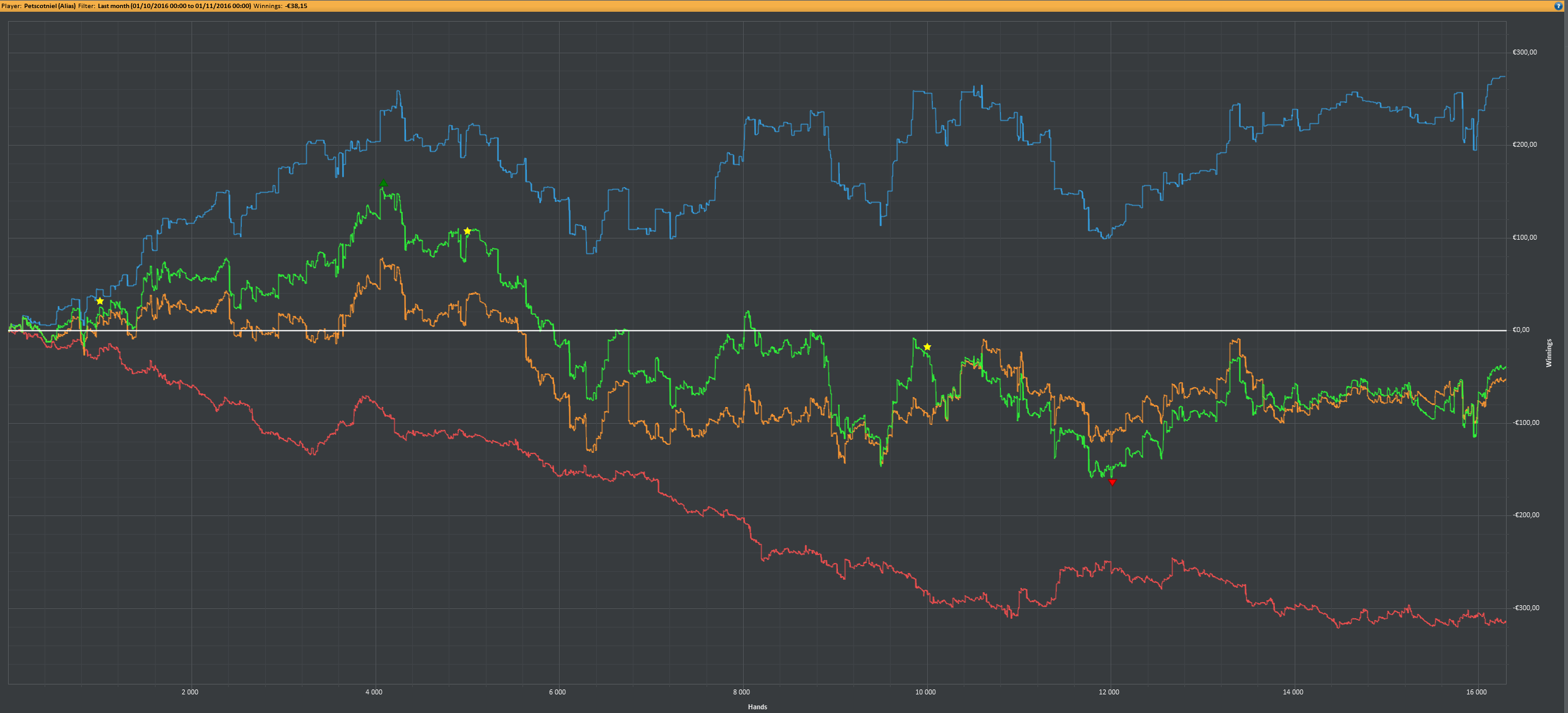Click the blue help question mark icon

(x=1559, y=6)
